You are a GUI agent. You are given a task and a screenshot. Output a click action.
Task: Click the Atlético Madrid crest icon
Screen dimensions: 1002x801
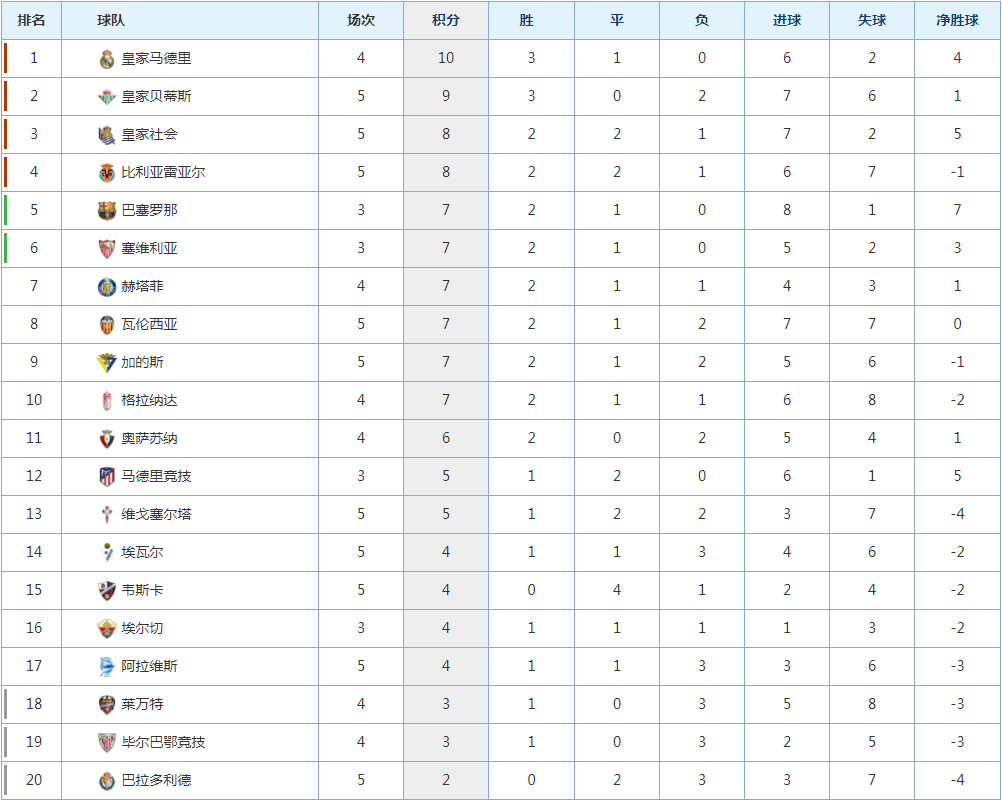click(107, 477)
